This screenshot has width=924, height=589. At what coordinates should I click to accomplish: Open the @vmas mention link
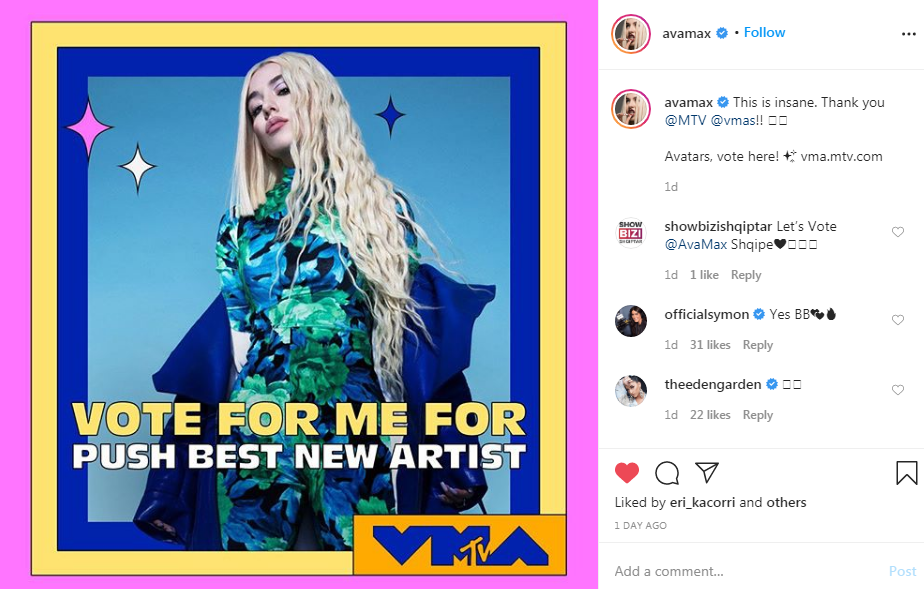pos(732,121)
